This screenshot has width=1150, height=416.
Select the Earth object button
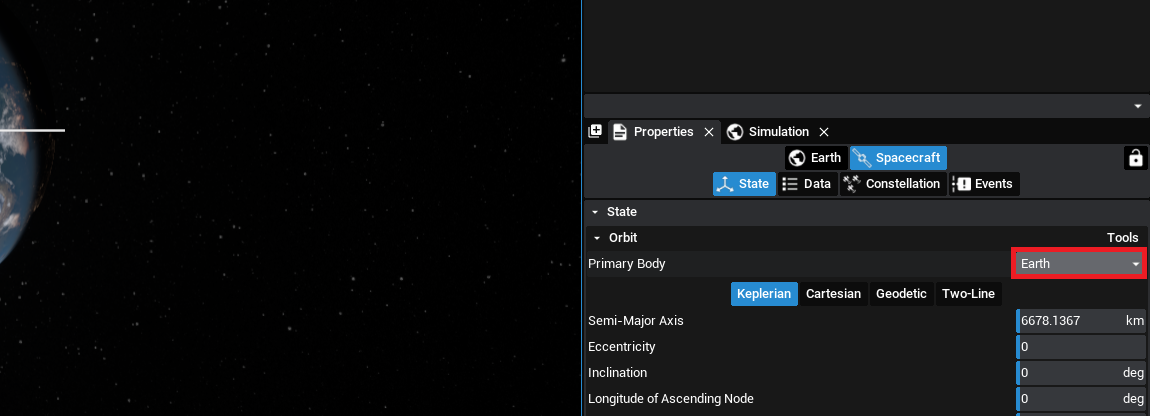tap(815, 158)
